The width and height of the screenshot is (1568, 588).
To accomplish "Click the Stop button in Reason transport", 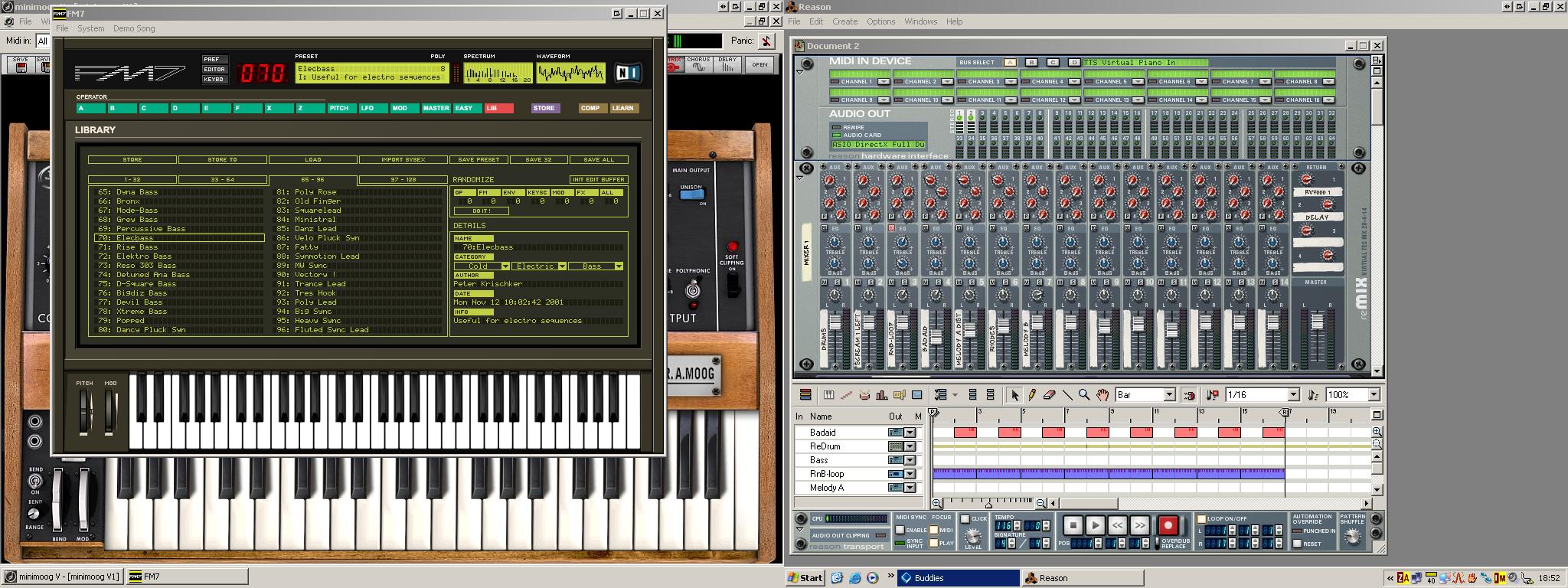I will [x=1073, y=525].
